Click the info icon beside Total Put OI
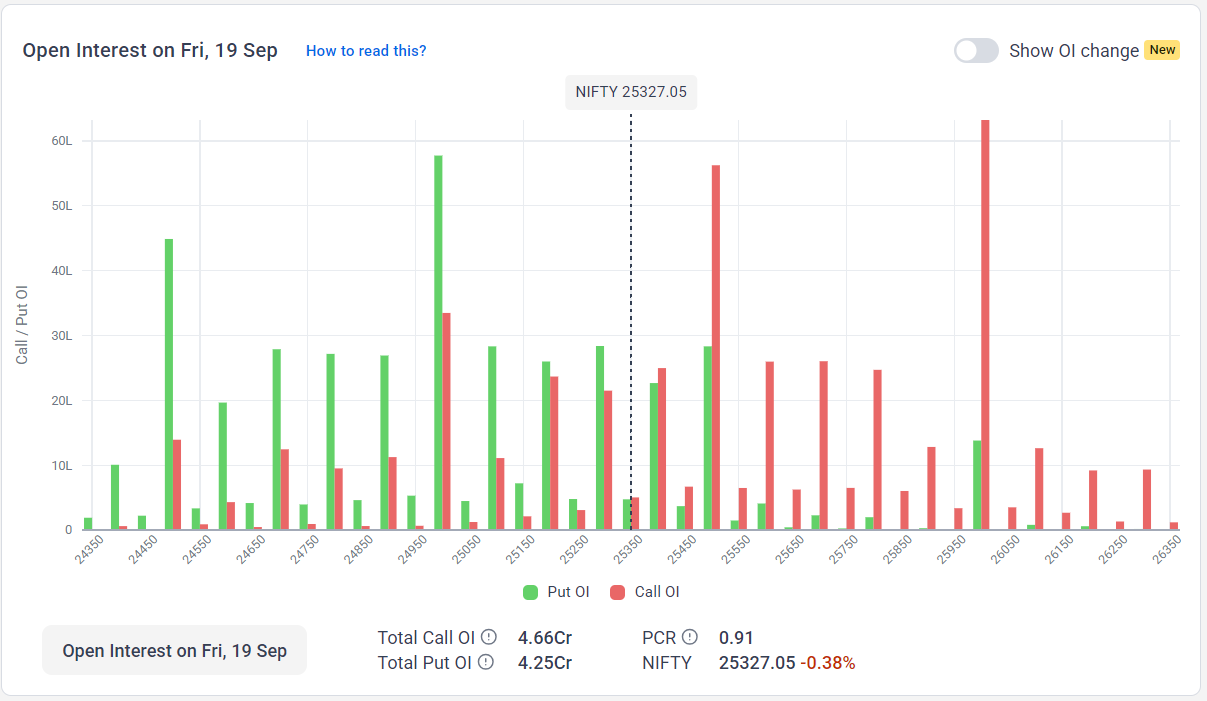 pyautogui.click(x=486, y=662)
